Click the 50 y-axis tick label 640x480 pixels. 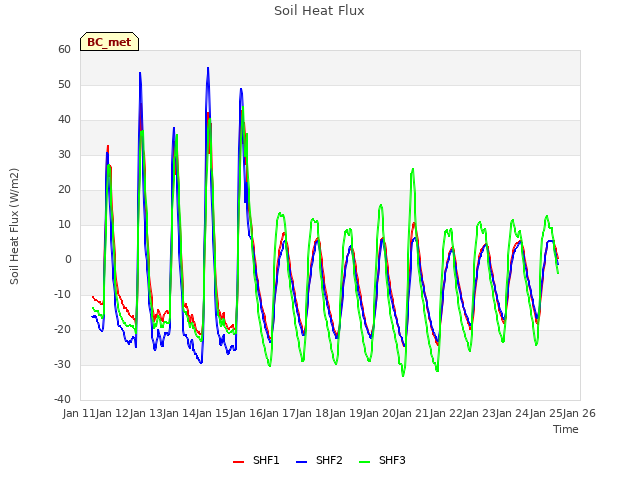(x=64, y=84)
